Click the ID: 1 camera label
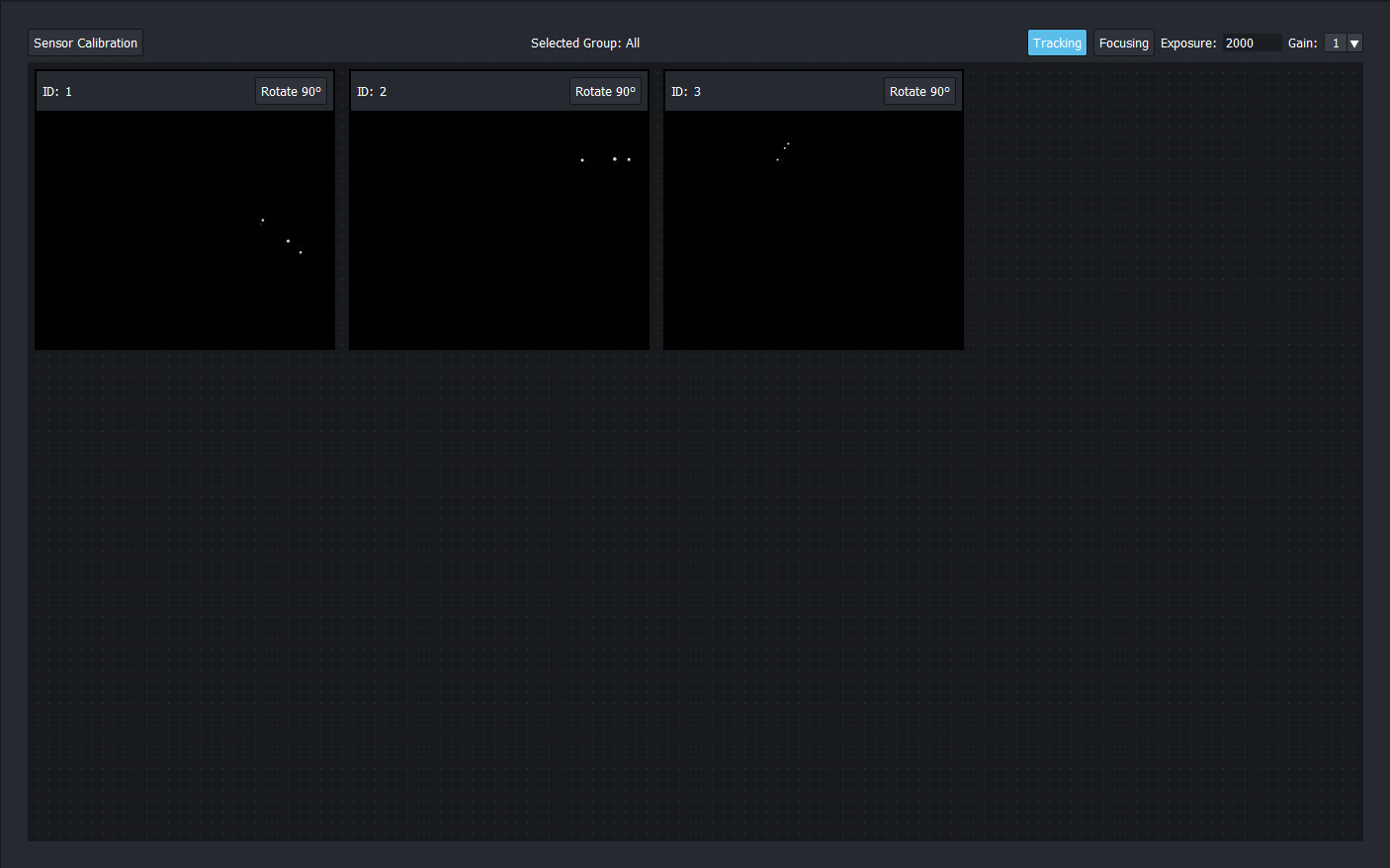Image resolution: width=1390 pixels, height=868 pixels. click(57, 91)
